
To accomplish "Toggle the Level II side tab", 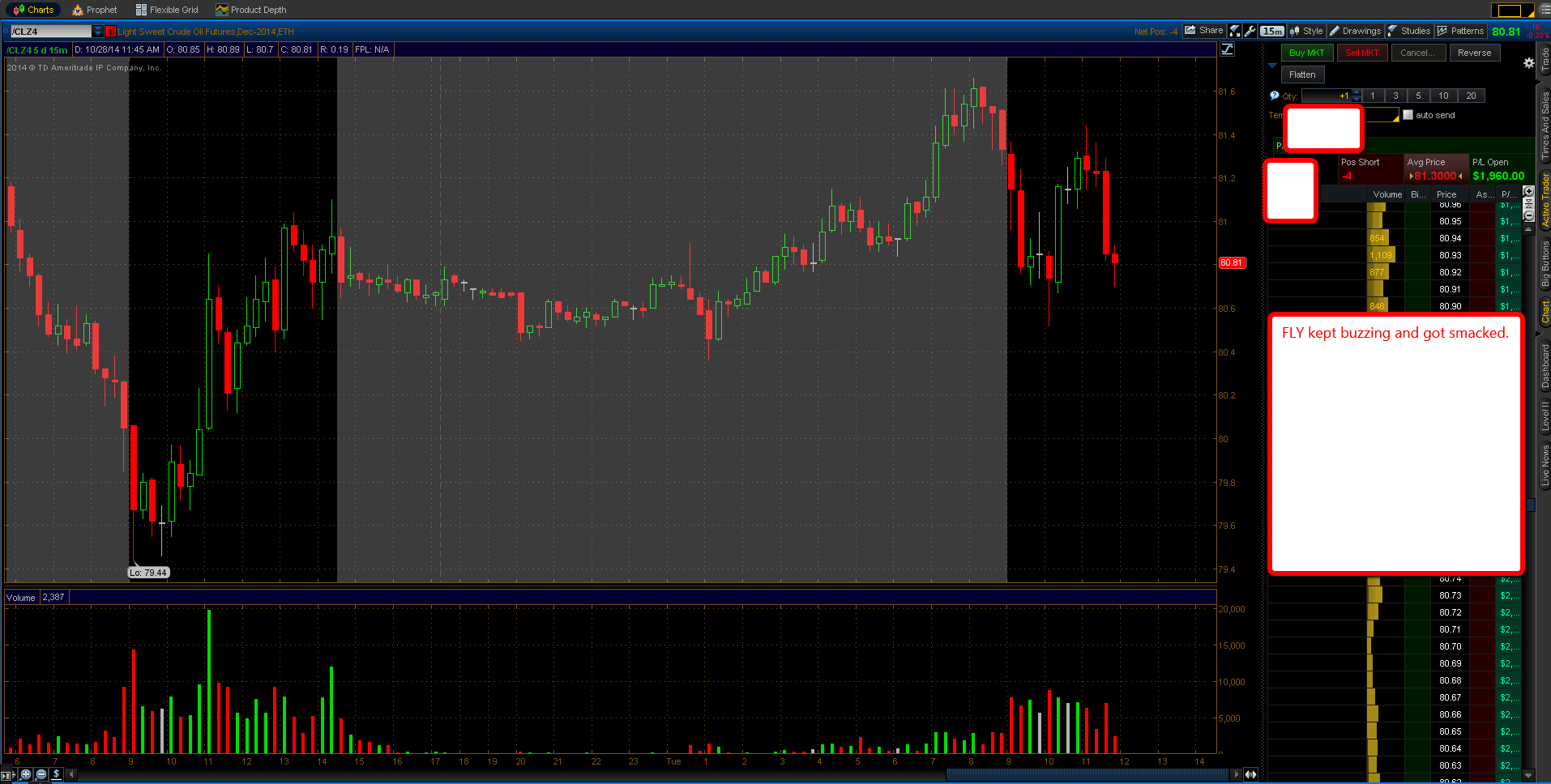I will 1545,415.
